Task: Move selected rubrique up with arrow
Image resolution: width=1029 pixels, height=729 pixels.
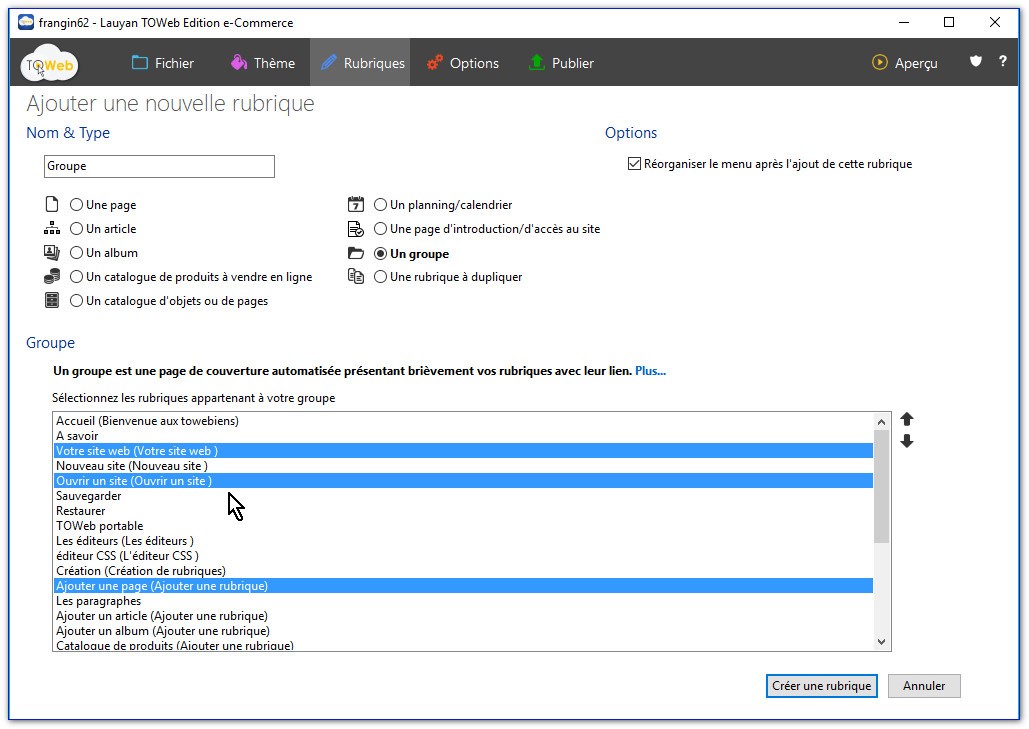Action: 907,420
